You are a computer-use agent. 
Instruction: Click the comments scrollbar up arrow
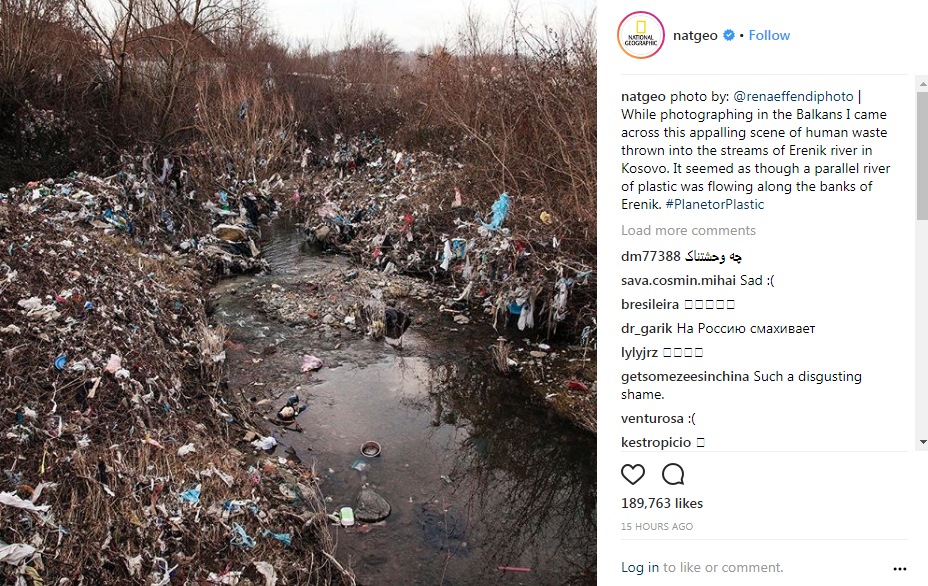pos(922,85)
